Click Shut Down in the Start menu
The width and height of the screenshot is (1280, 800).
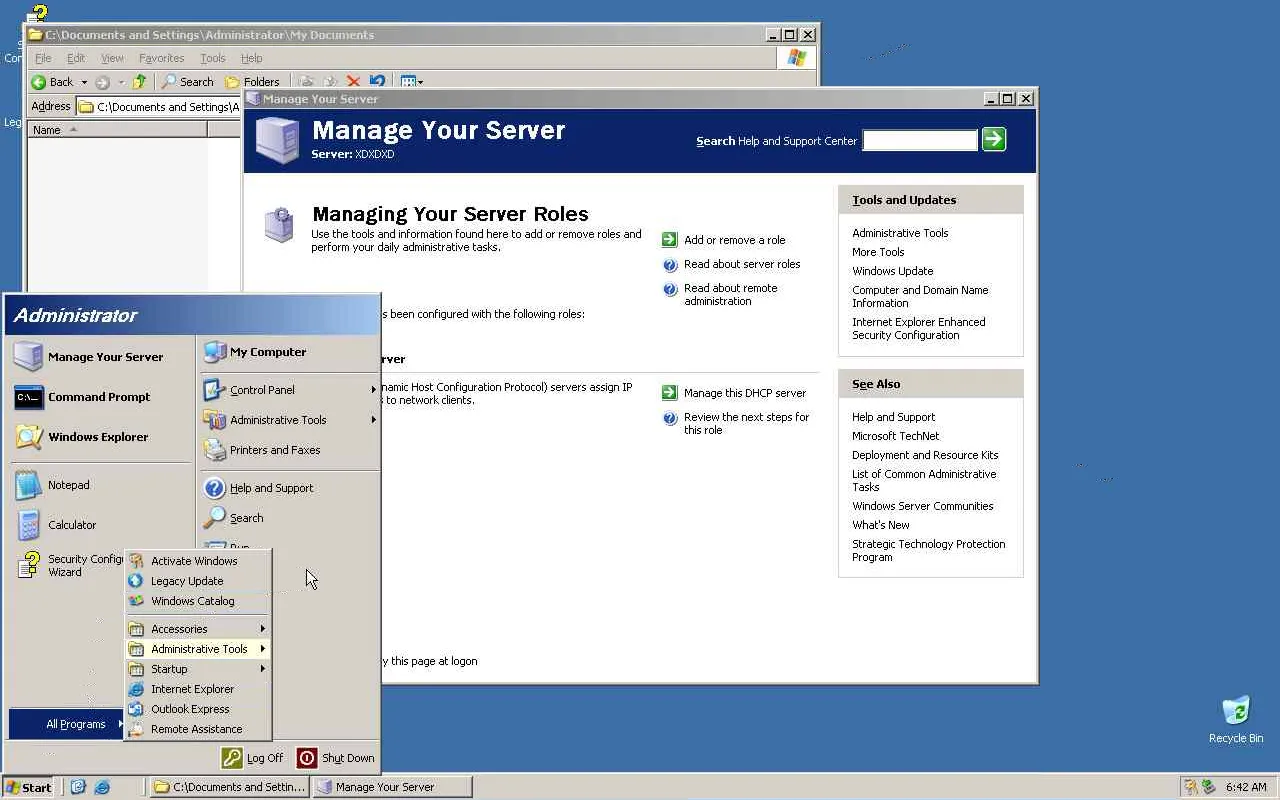337,758
